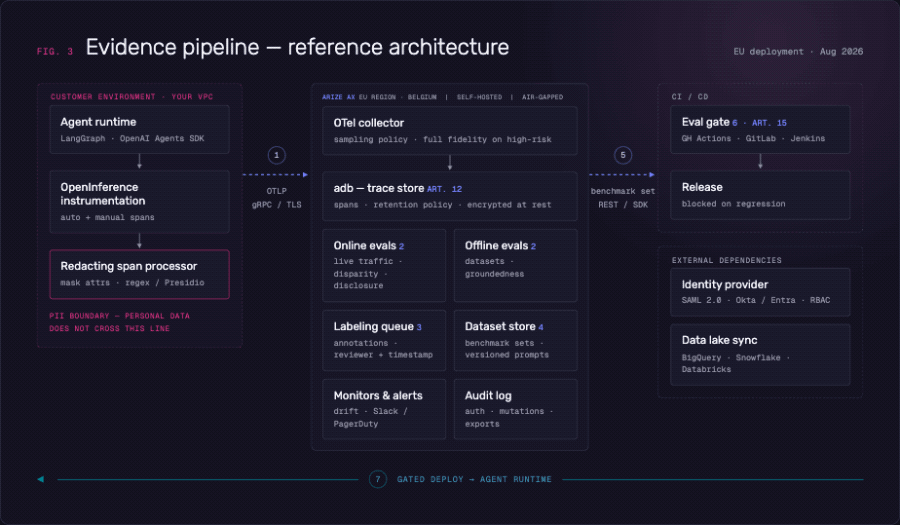Select the Monitors & alerts box

[384, 409]
